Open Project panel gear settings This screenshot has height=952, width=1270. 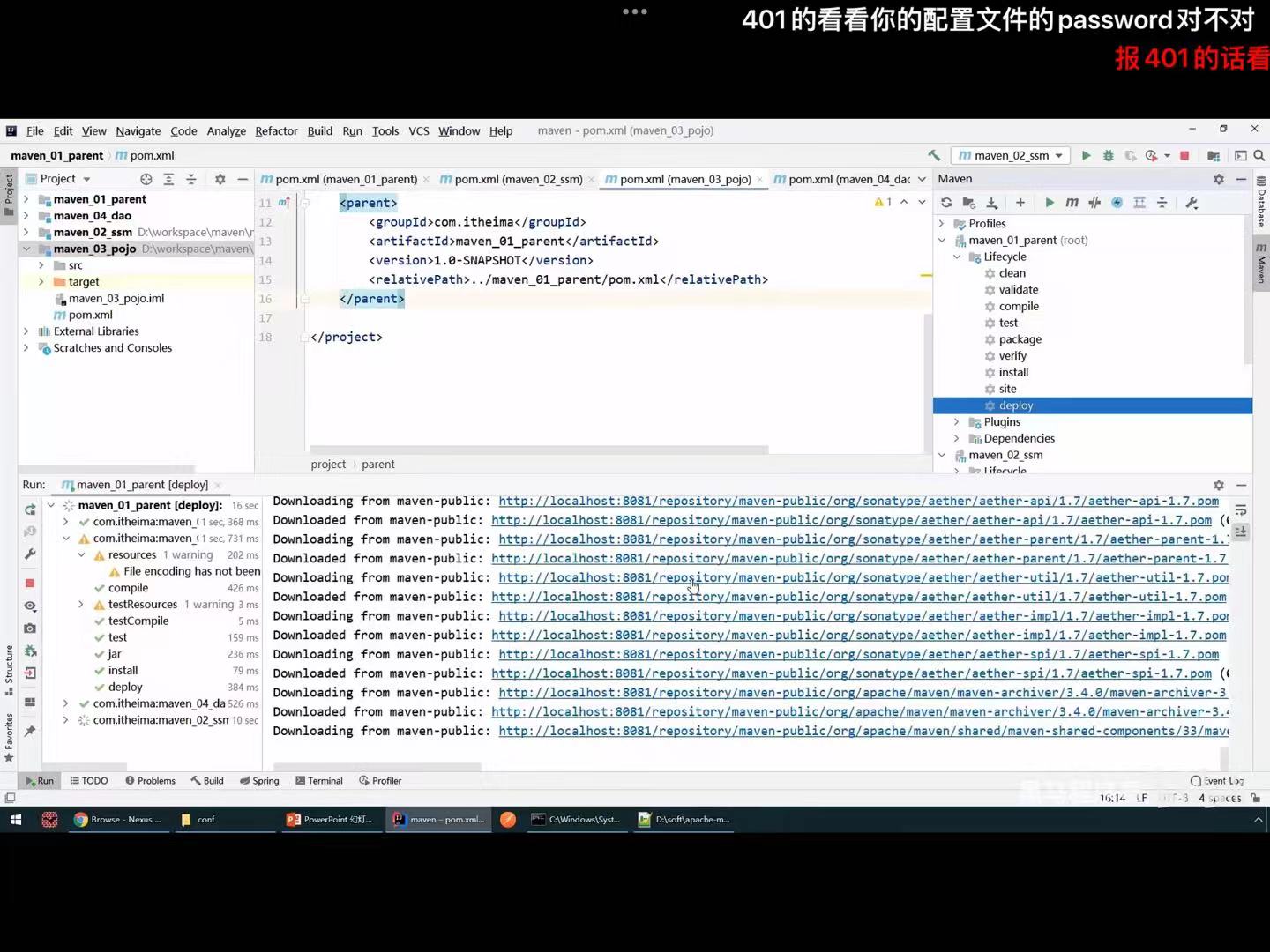click(220, 179)
